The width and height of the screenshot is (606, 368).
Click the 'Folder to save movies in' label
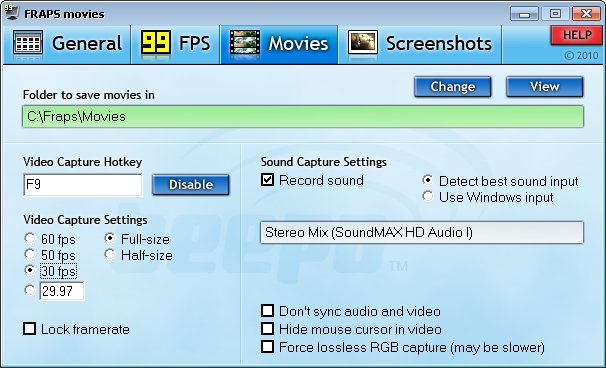click(89, 95)
